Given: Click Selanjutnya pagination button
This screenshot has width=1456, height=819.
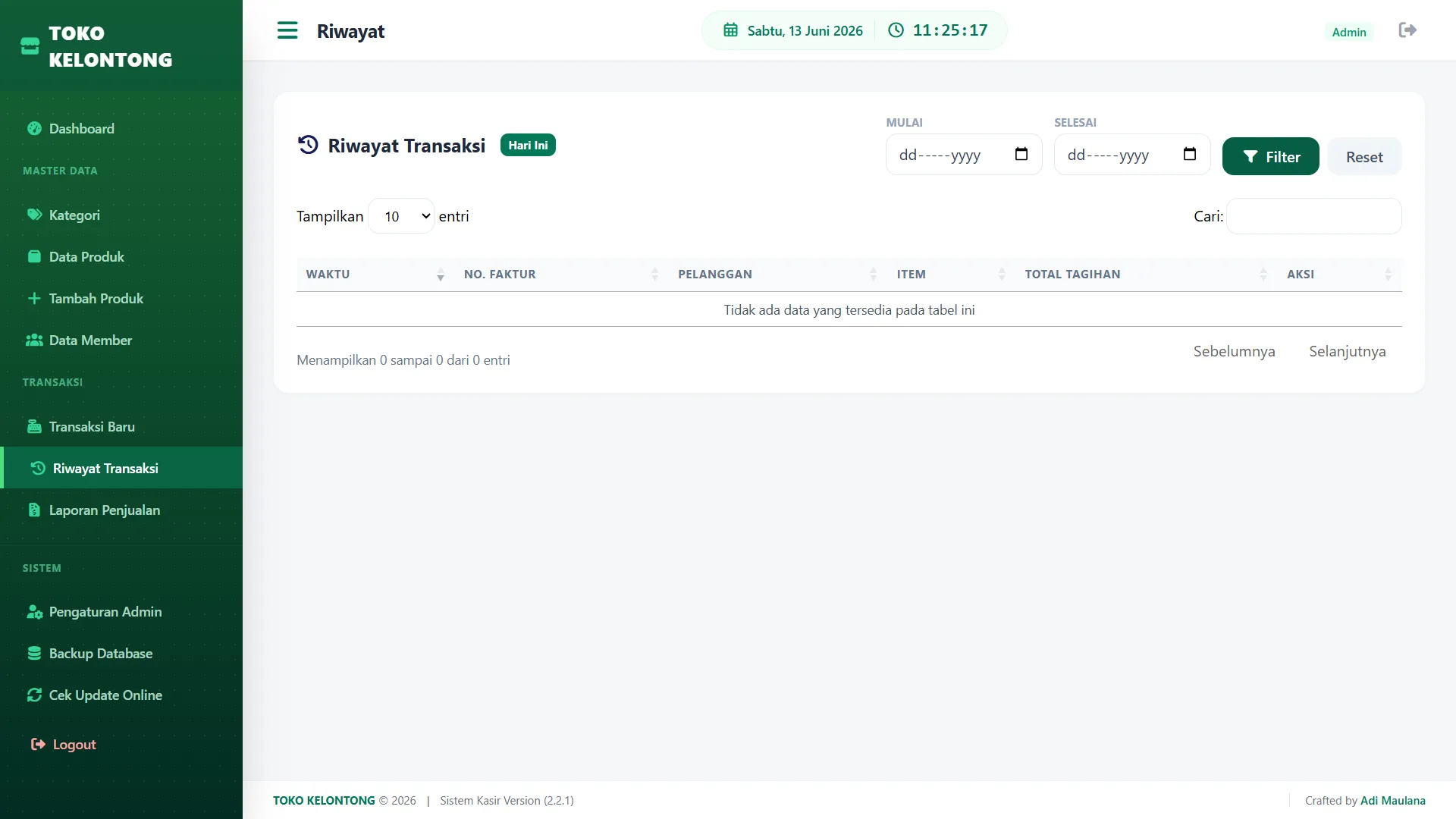Looking at the screenshot, I should pyautogui.click(x=1347, y=351).
